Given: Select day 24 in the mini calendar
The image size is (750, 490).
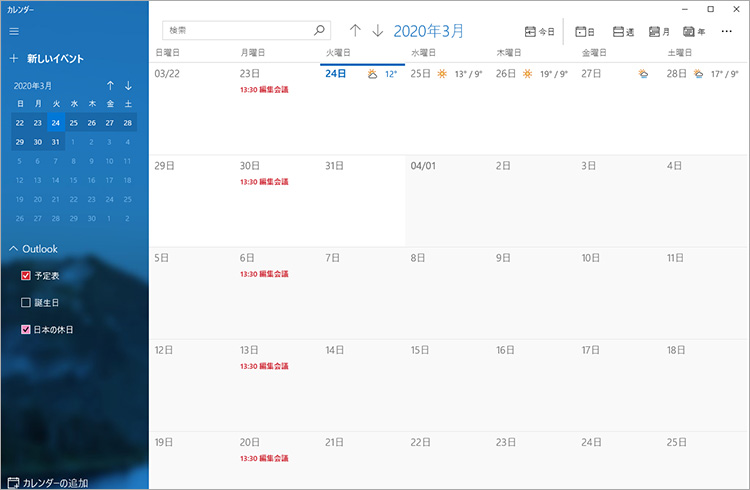Looking at the screenshot, I should [x=56, y=122].
